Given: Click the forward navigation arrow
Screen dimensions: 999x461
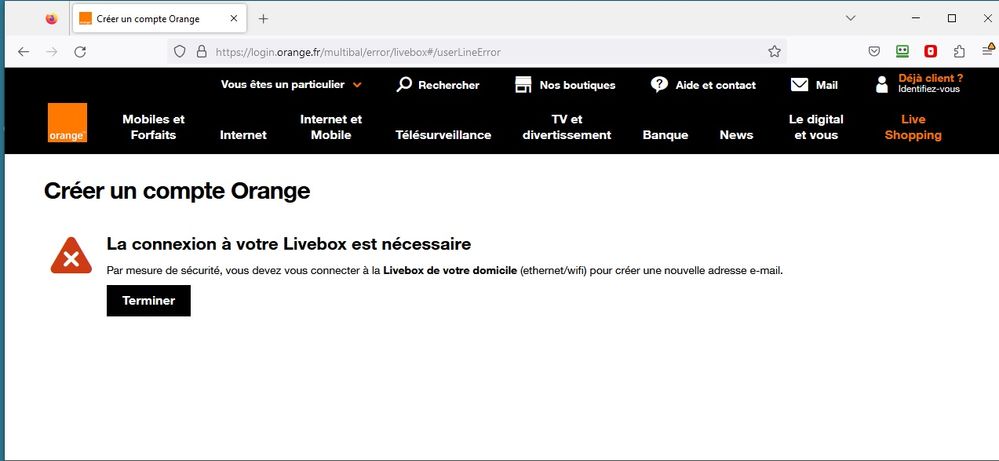Looking at the screenshot, I should [x=52, y=52].
